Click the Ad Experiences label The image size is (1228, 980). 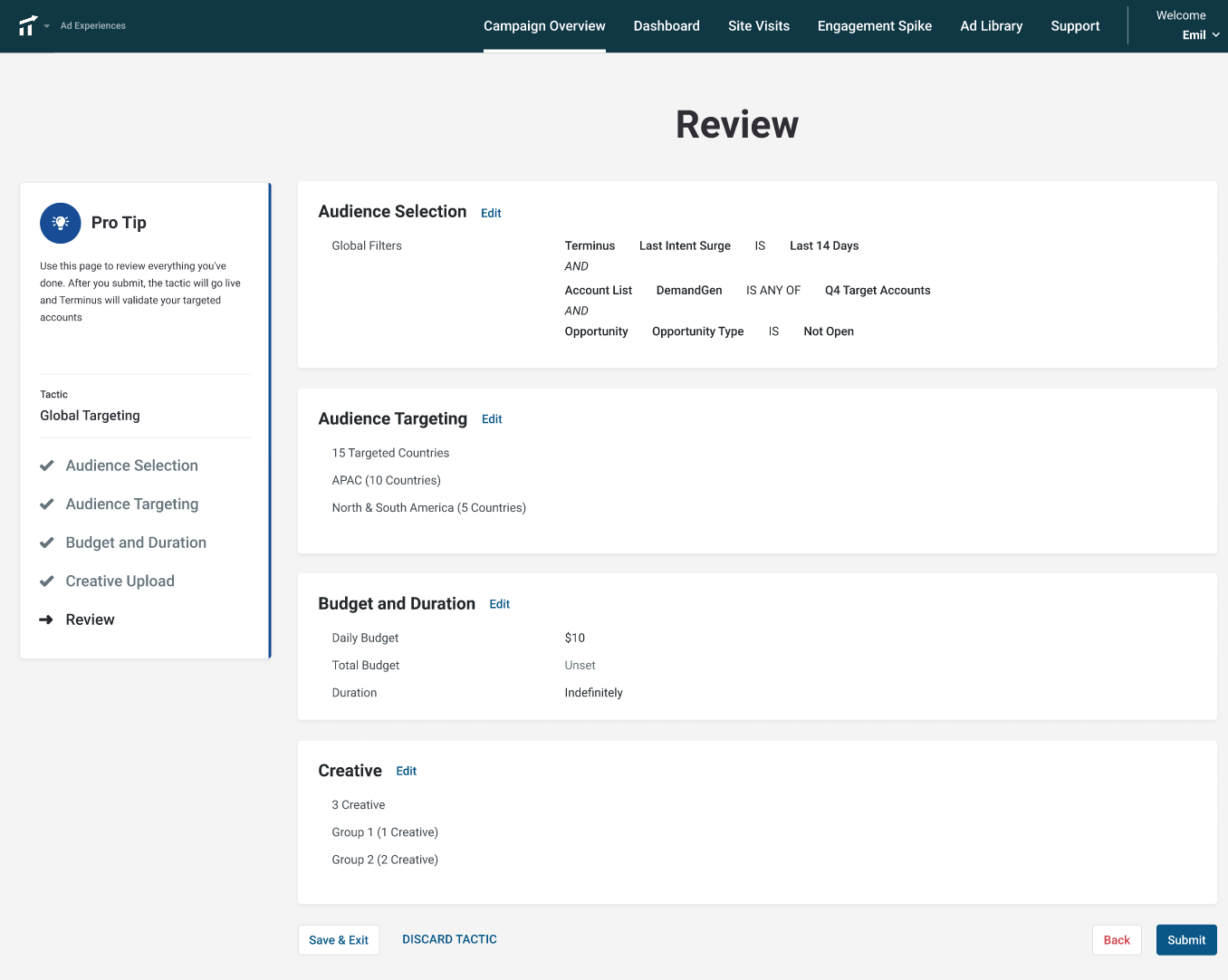93,26
